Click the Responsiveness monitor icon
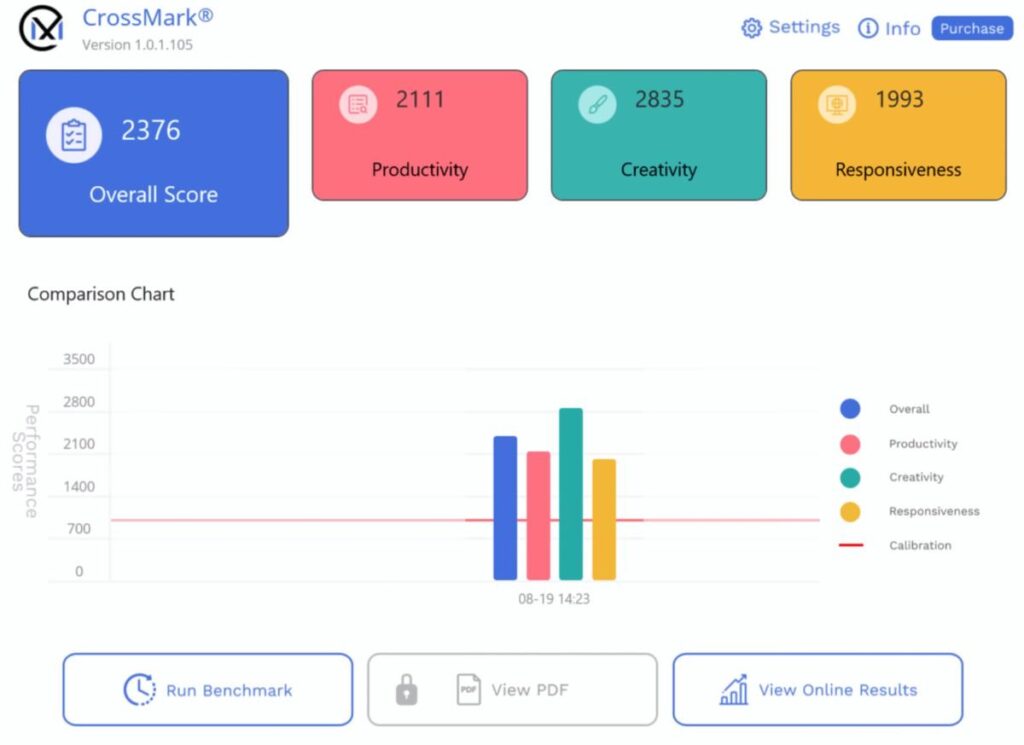The image size is (1024, 745). [x=837, y=104]
